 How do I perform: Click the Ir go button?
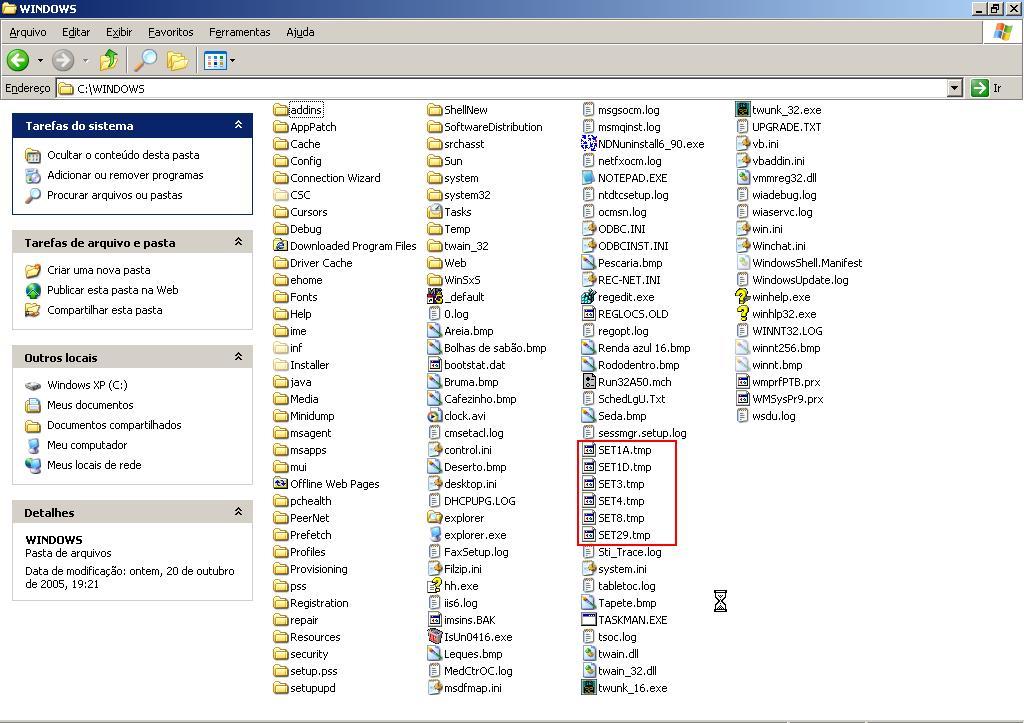pos(987,88)
